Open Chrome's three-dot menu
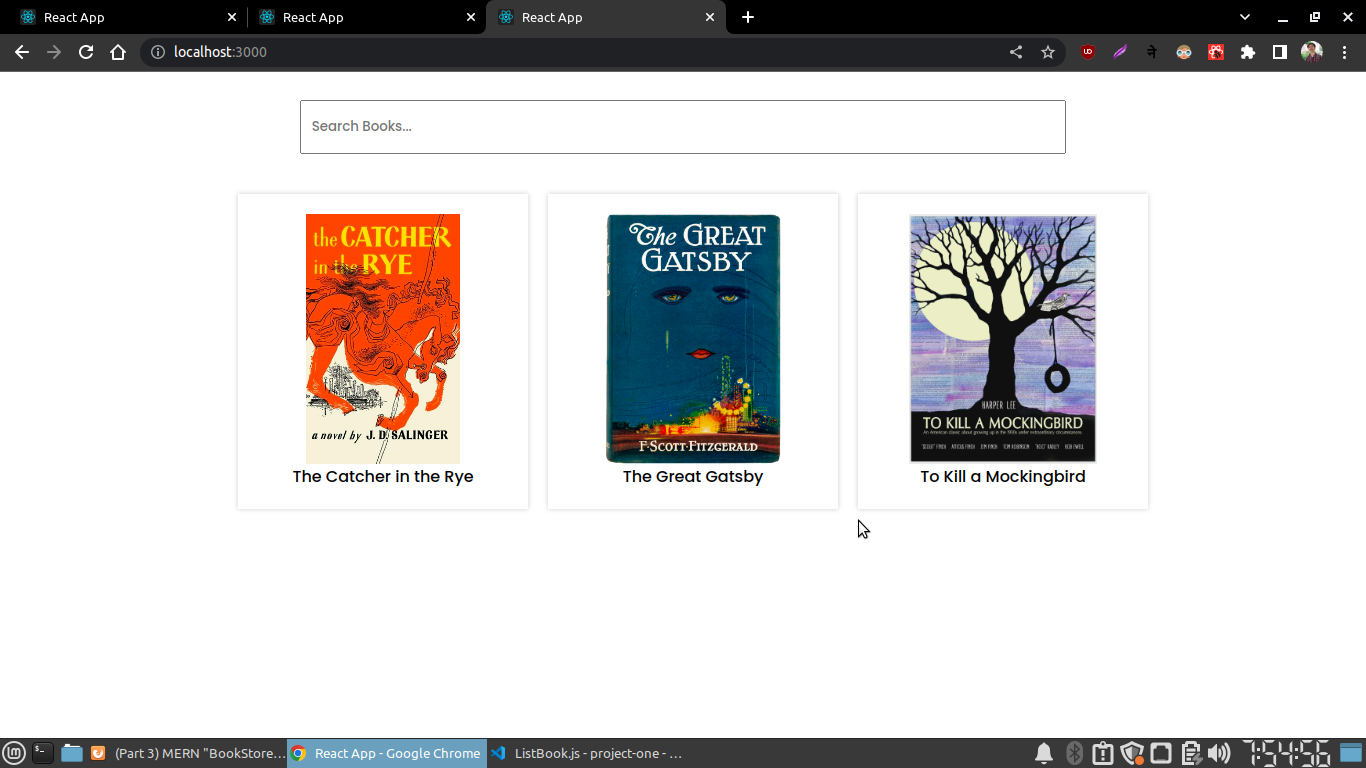1366x768 pixels. pyautogui.click(x=1344, y=52)
